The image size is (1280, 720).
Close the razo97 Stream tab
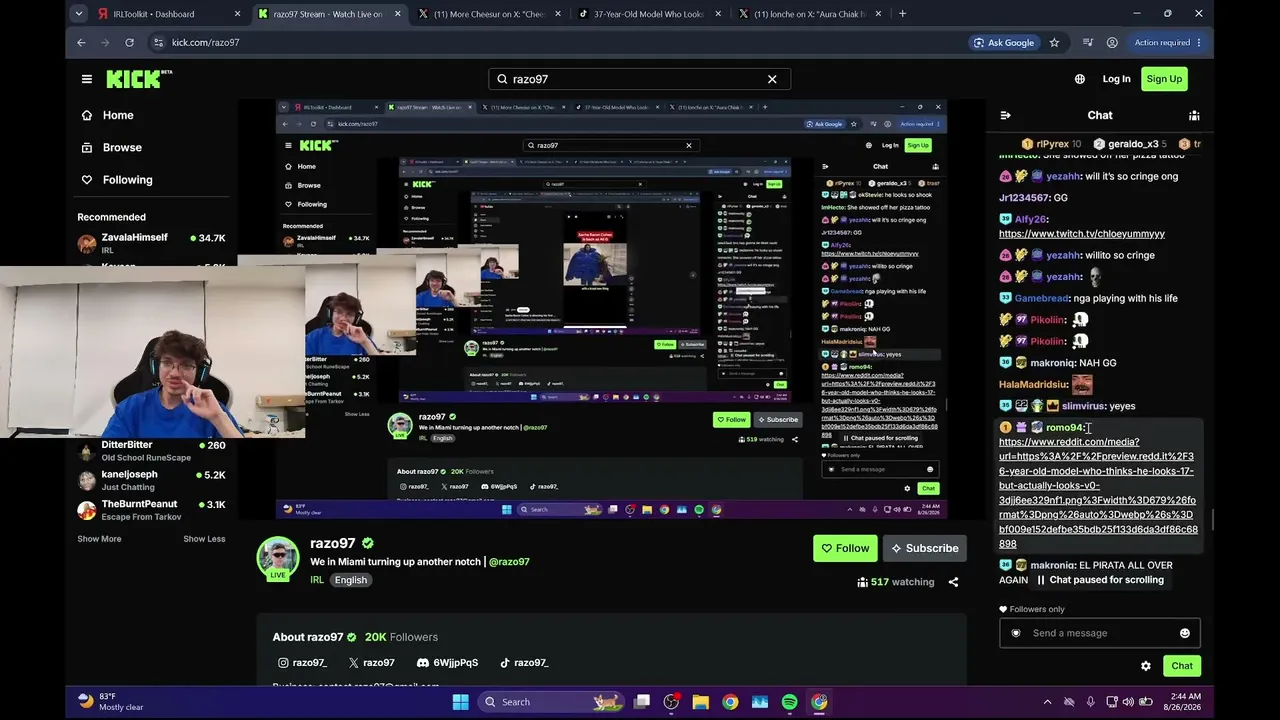tap(397, 14)
